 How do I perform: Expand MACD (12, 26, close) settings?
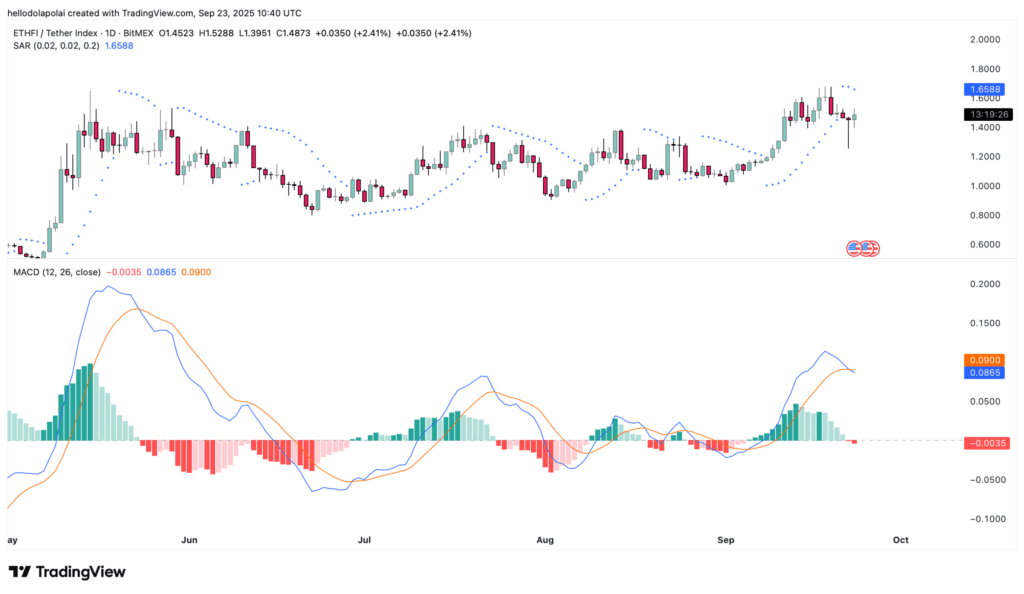click(x=55, y=271)
